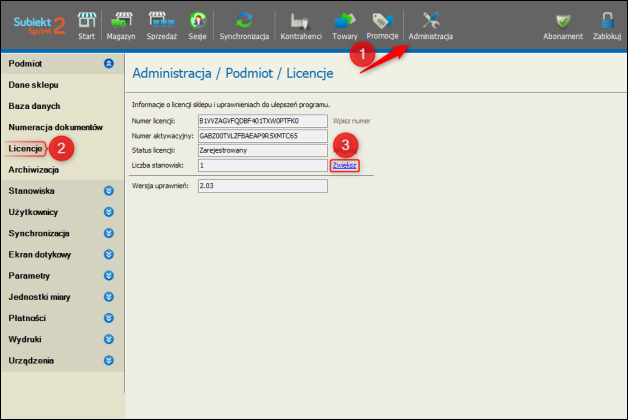Expand the Wydruki section
The height and width of the screenshot is (420, 628).
tap(109, 339)
